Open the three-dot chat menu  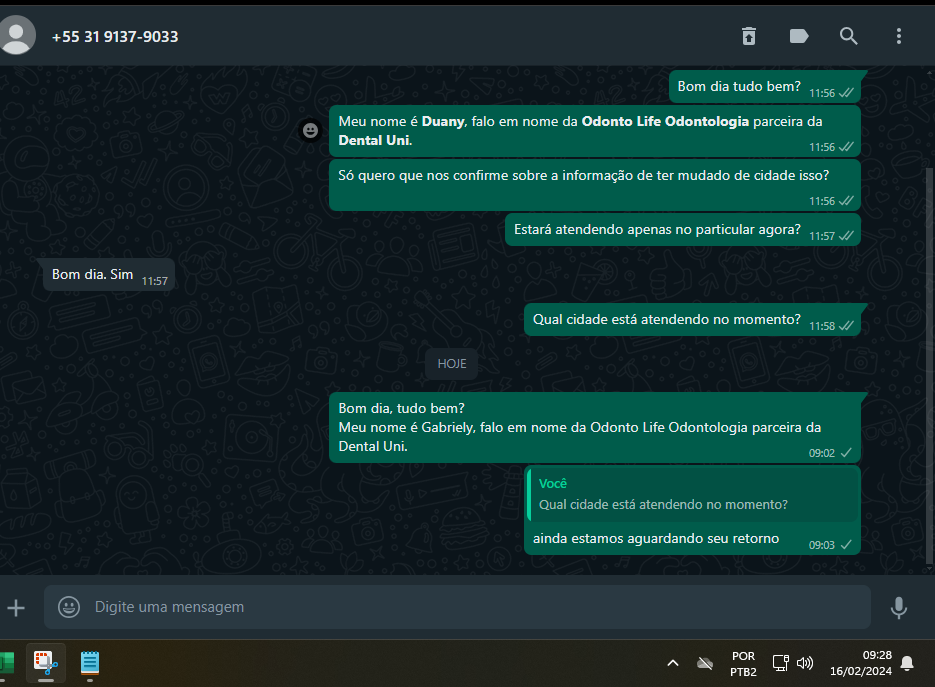pos(899,36)
